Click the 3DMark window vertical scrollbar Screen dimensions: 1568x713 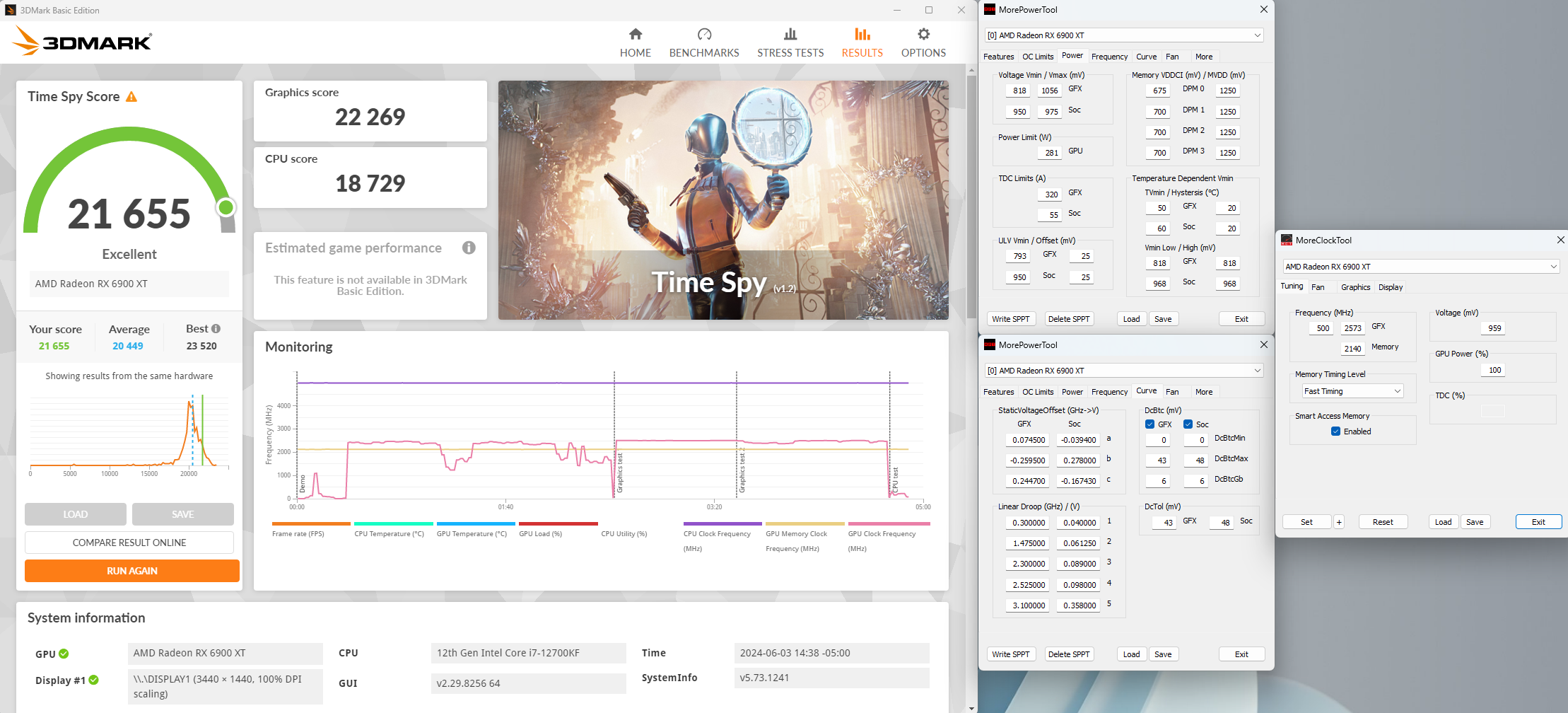pyautogui.click(x=972, y=198)
